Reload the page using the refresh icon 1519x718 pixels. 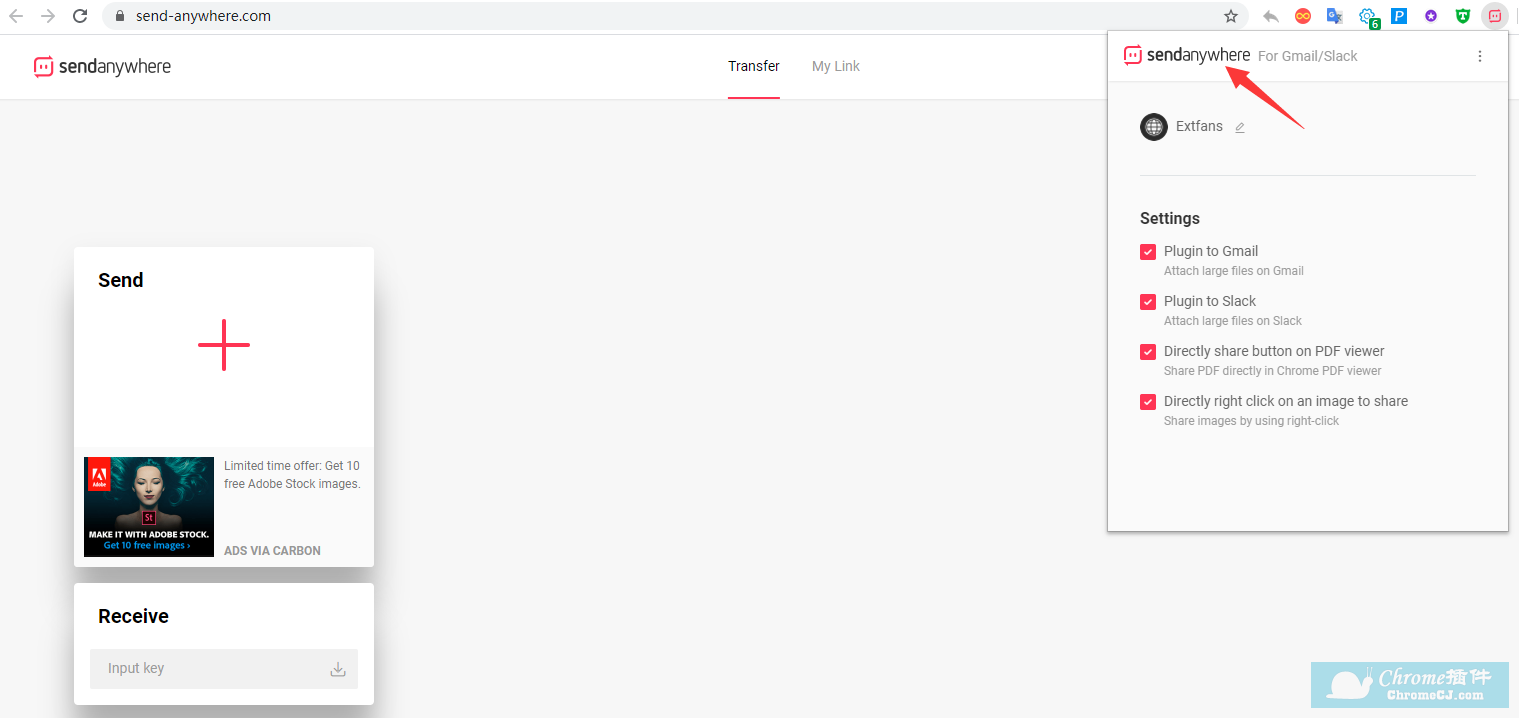[80, 16]
